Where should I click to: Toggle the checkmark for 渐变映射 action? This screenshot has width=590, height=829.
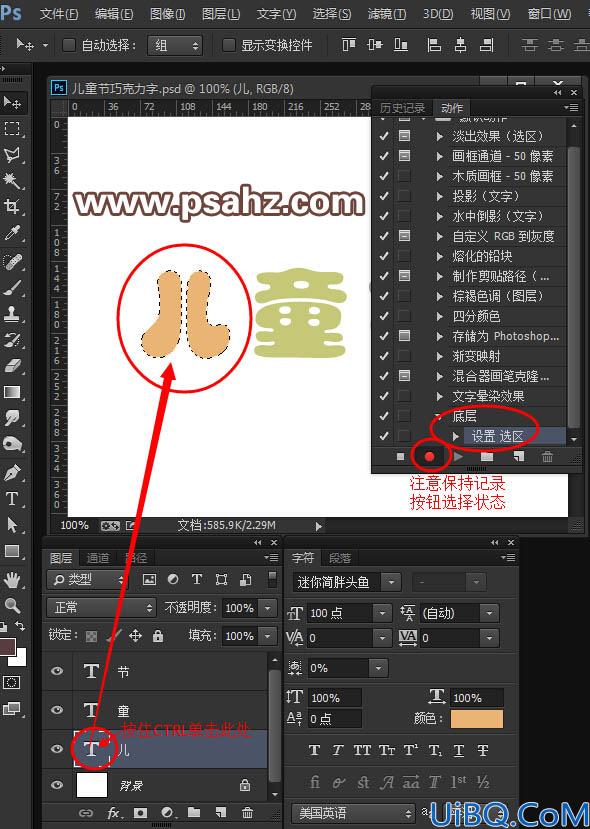click(x=384, y=356)
